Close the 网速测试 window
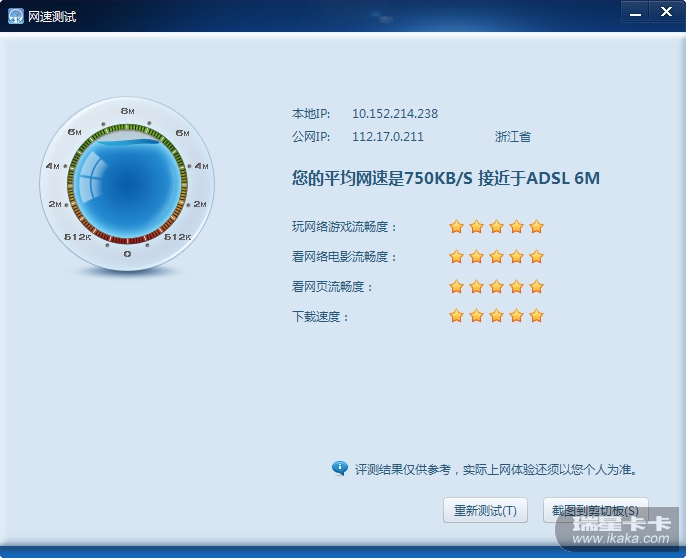Viewport: 686px width, 558px height. point(666,12)
